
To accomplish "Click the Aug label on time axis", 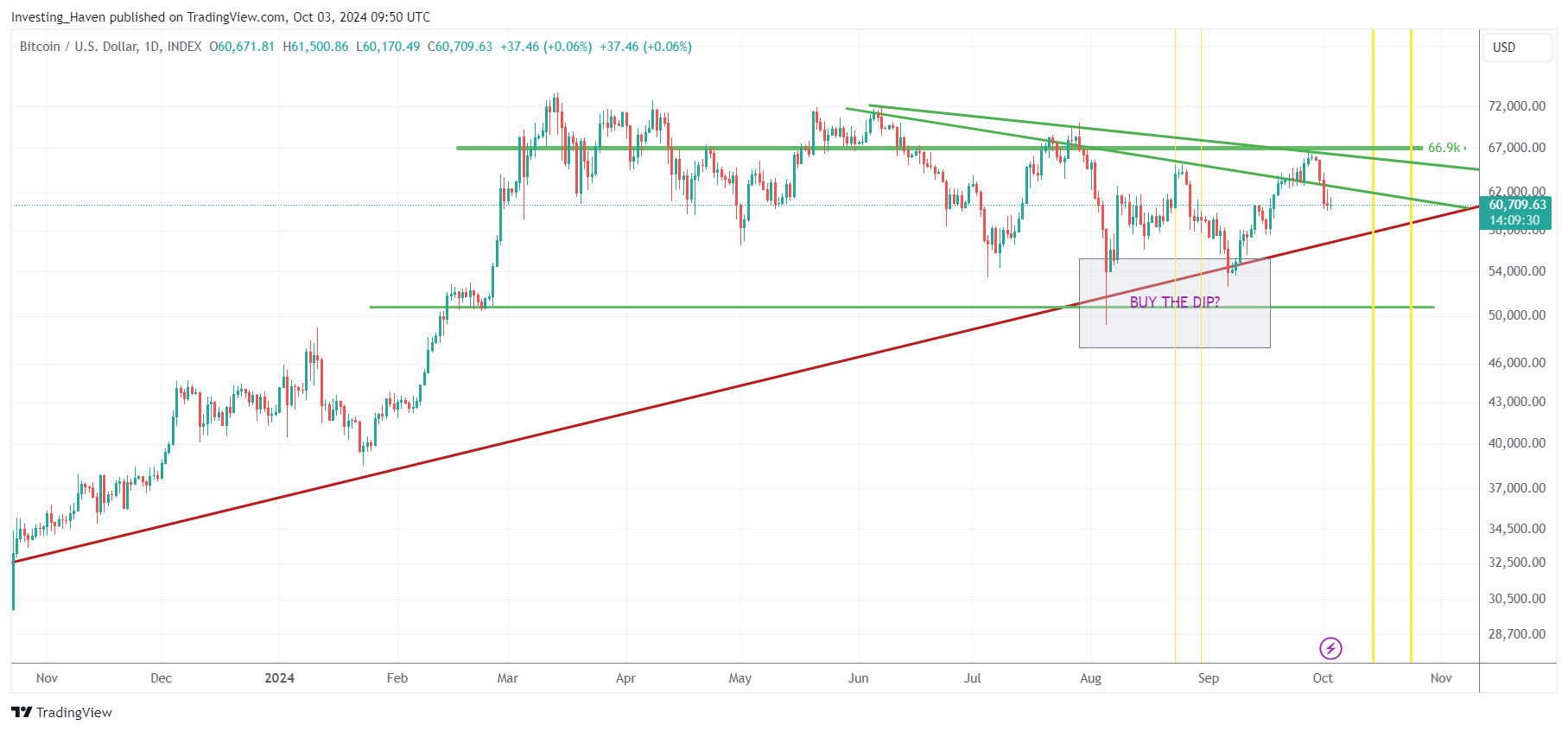I will point(1091,678).
